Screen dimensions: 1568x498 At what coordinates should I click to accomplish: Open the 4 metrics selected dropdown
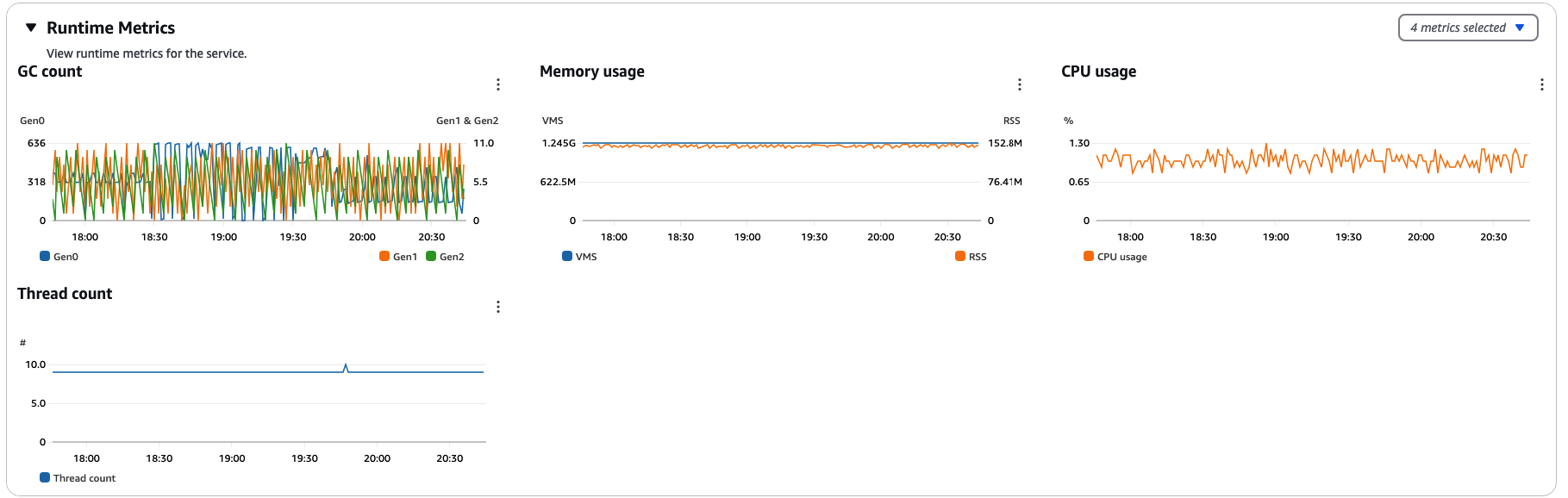(1467, 27)
